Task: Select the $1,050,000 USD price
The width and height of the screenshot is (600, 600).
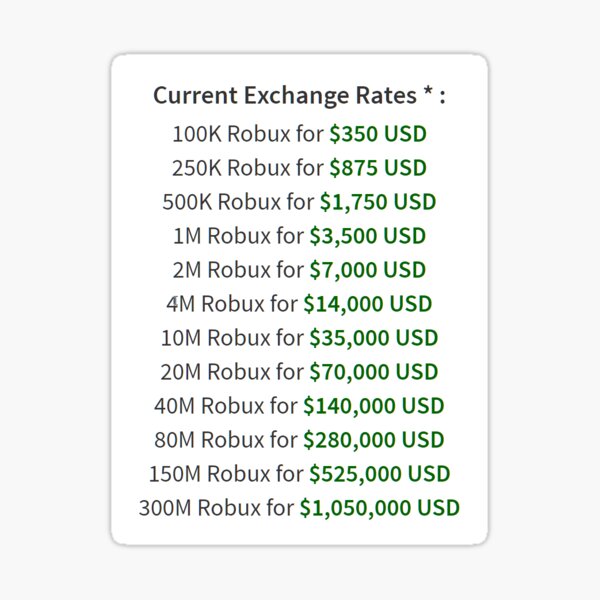Action: pos(379,508)
